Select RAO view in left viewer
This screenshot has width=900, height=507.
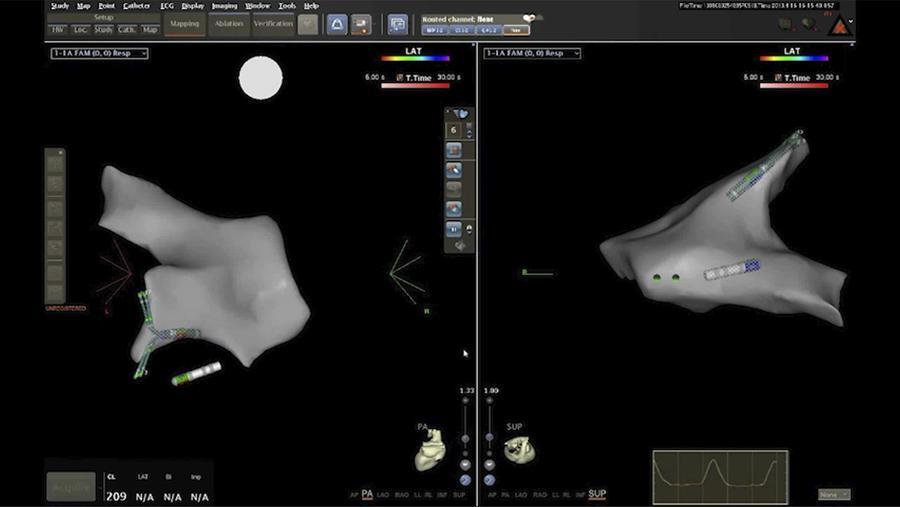[402, 495]
